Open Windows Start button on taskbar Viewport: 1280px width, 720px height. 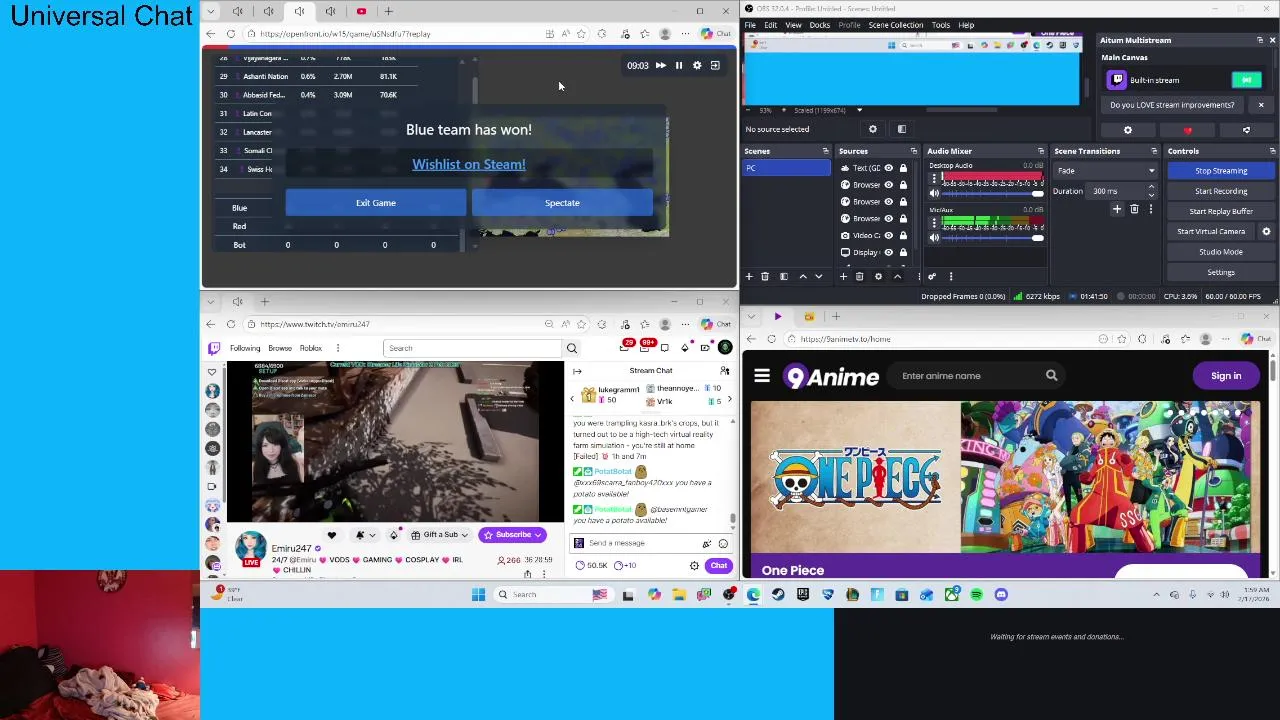pos(478,595)
